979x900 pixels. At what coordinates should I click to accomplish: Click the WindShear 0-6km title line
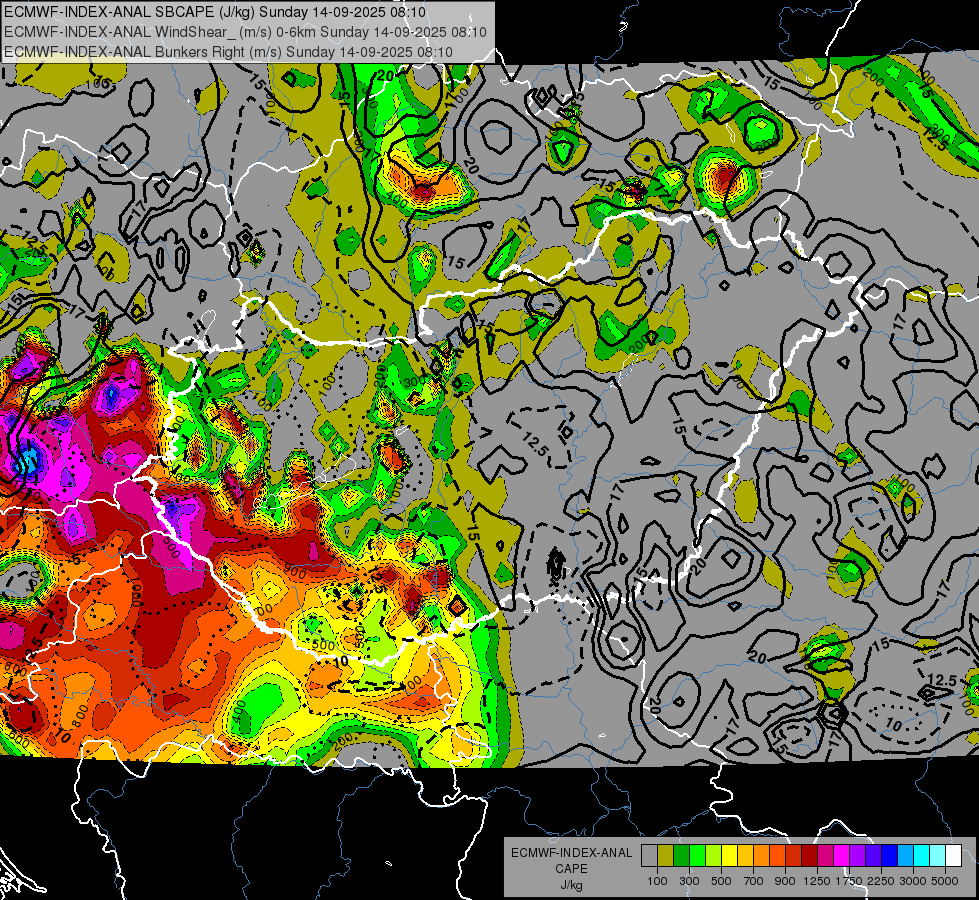[x=245, y=32]
